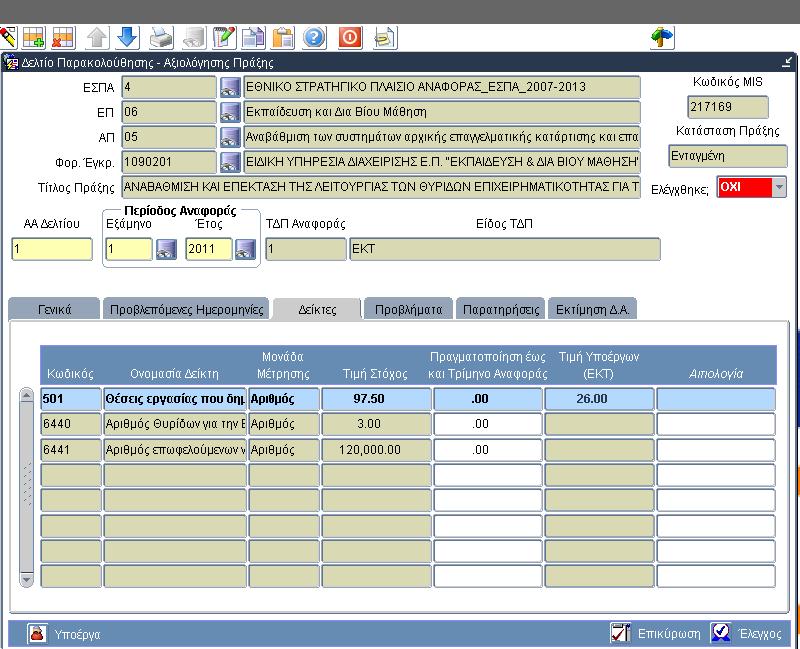Click the insert record table icon
Viewport: 800px width, 649px height.
click(x=34, y=38)
